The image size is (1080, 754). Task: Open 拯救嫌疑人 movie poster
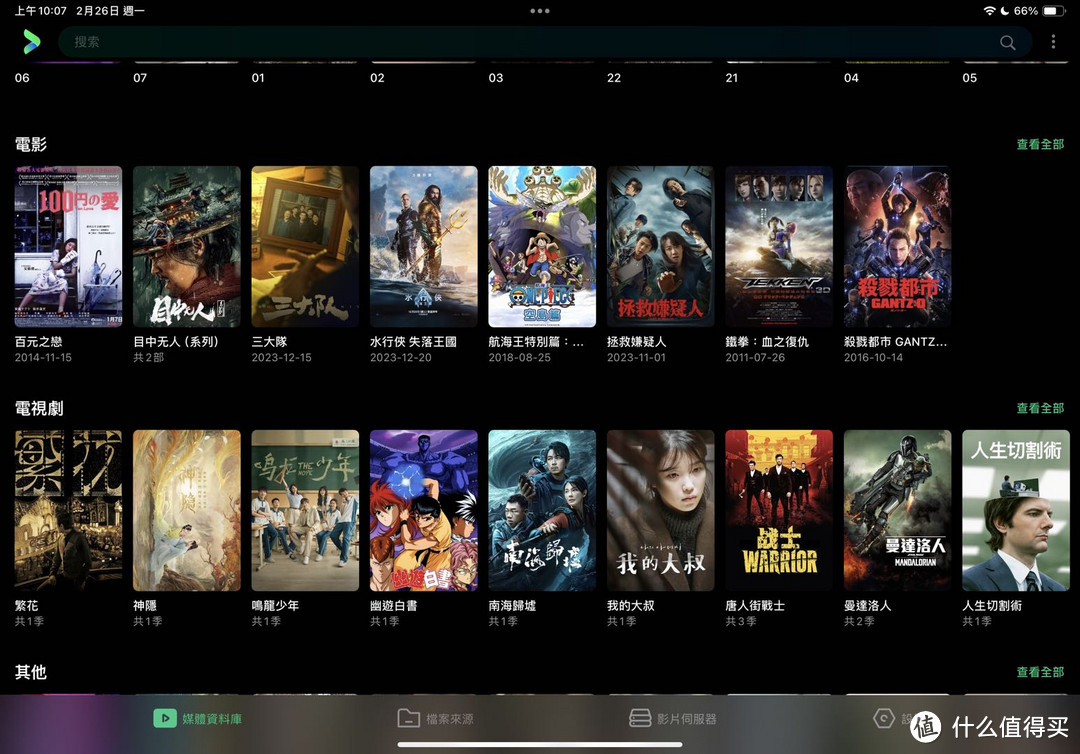coord(661,247)
